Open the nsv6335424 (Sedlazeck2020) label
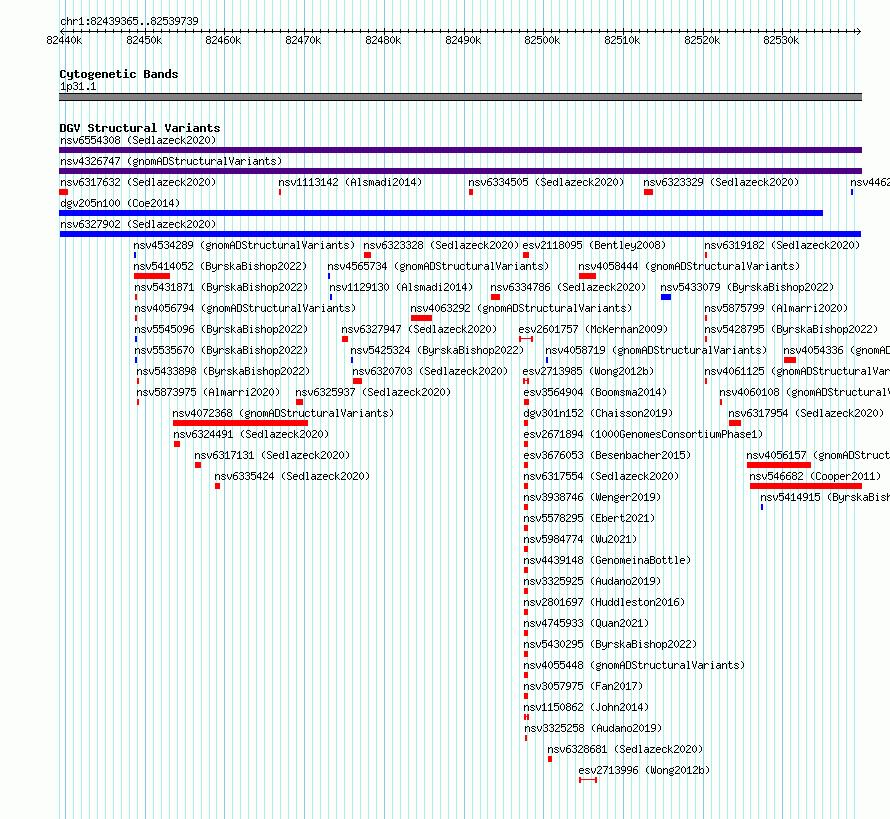This screenshot has height=819, width=890. coord(292,476)
